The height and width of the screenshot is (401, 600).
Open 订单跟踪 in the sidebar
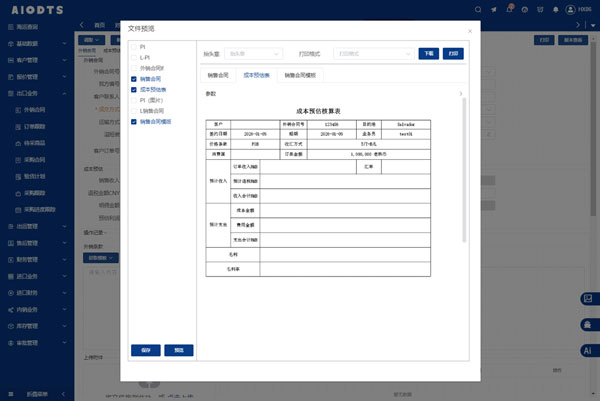(34, 127)
